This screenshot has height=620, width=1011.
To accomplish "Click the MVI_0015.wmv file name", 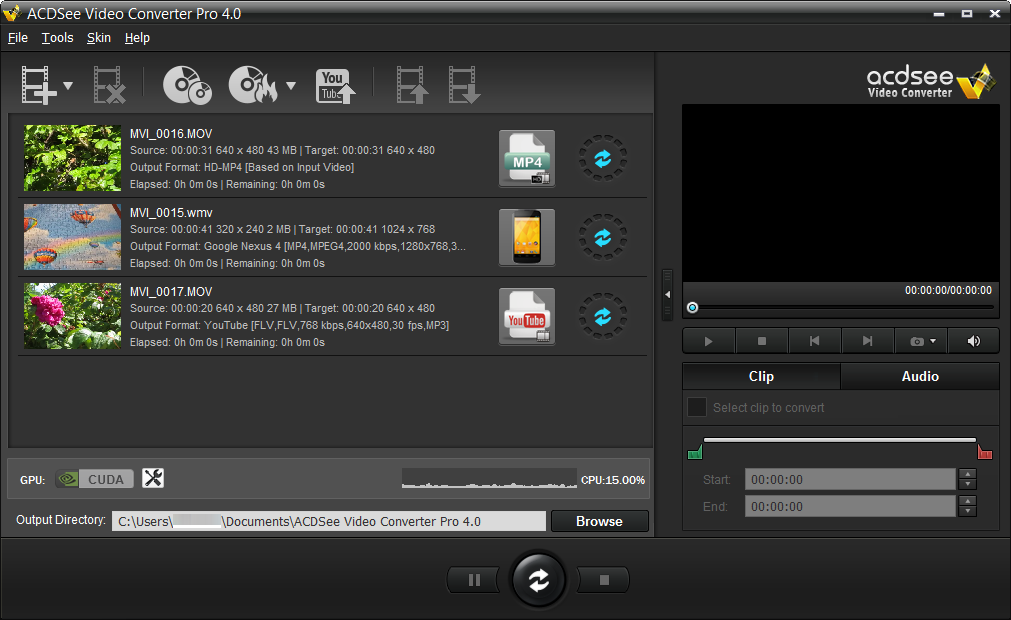I will click(171, 213).
